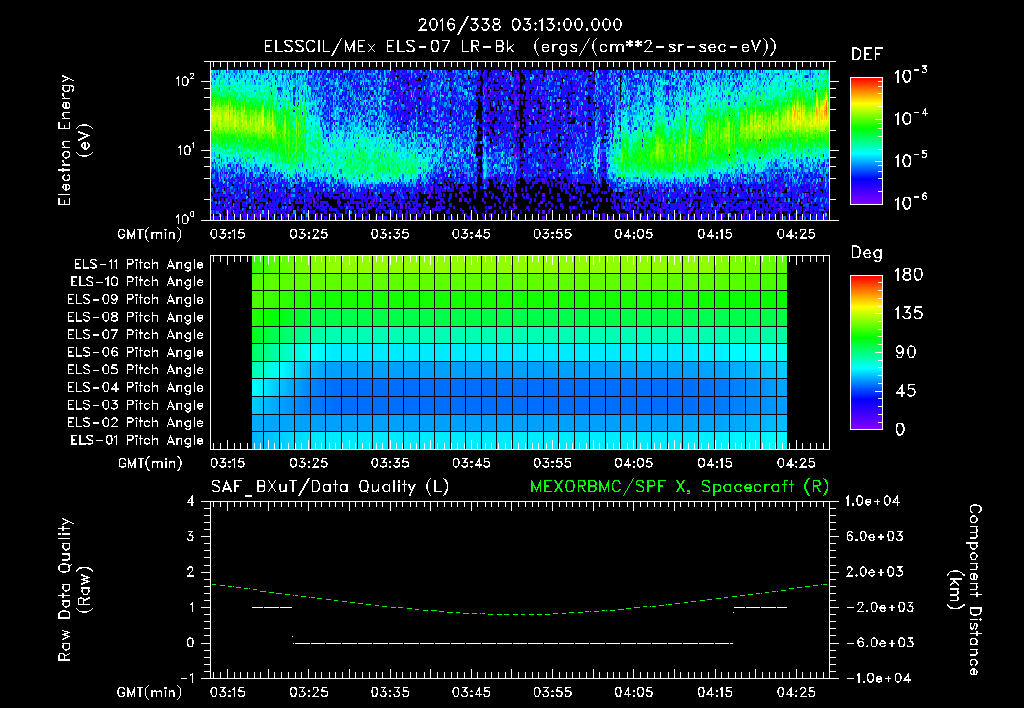This screenshot has height=708, width=1024.
Task: Select the ELS-08 Pitch Angle row label
Action: (x=136, y=317)
